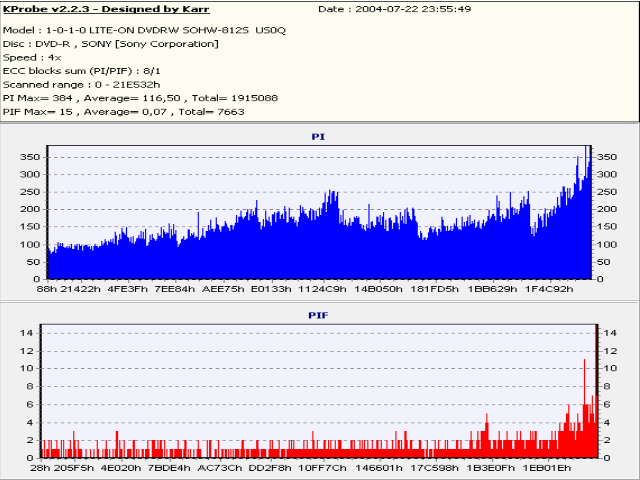The image size is (640, 480).
Task: Select the AC73Ch axis label
Action: [220, 468]
